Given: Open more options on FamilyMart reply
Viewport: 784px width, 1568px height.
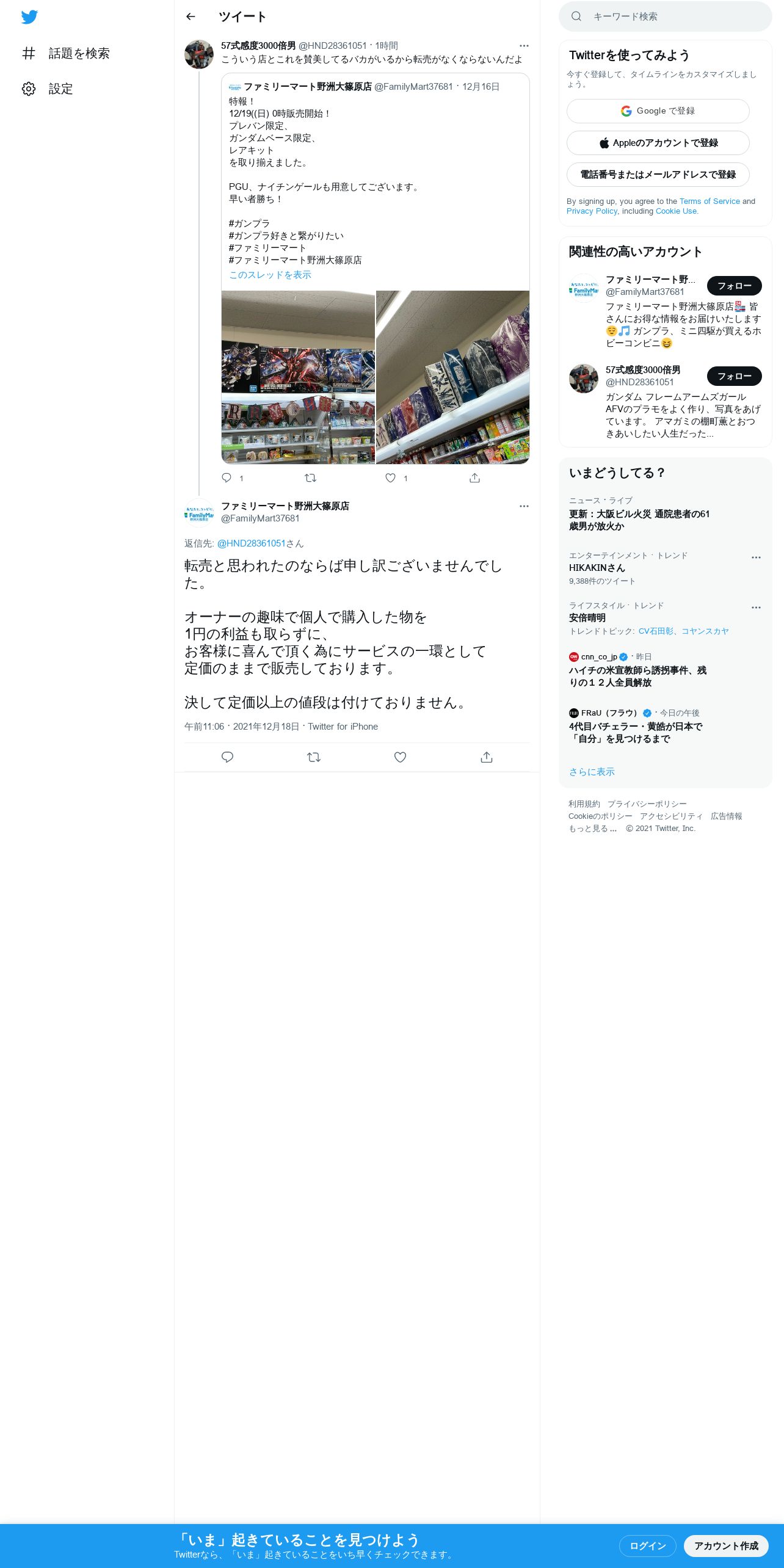Looking at the screenshot, I should click(524, 506).
